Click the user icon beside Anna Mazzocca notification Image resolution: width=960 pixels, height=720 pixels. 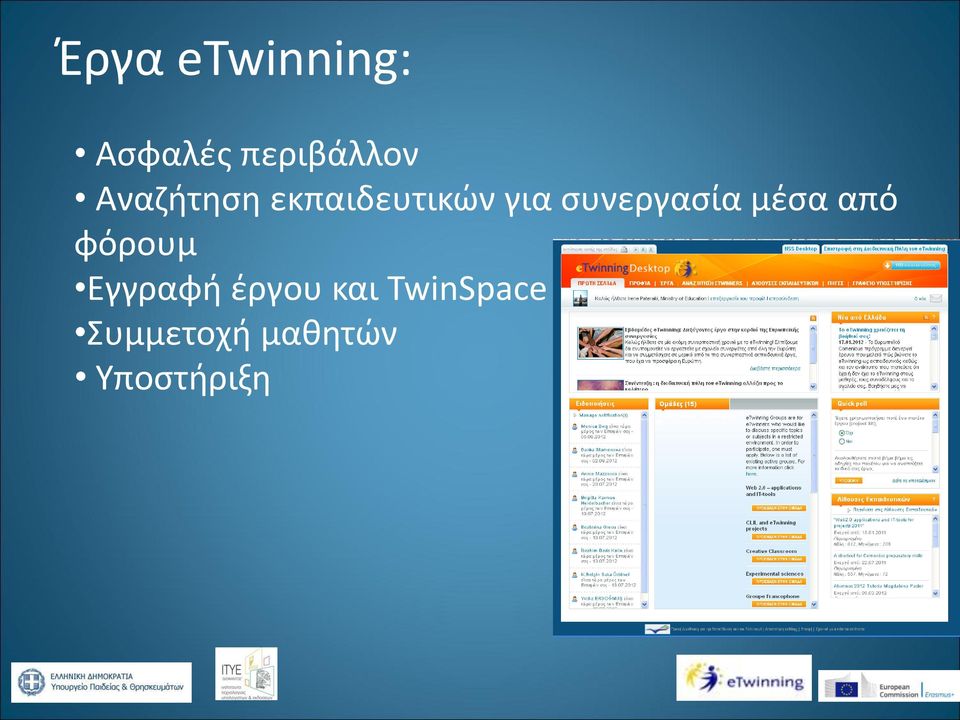[x=574, y=475]
